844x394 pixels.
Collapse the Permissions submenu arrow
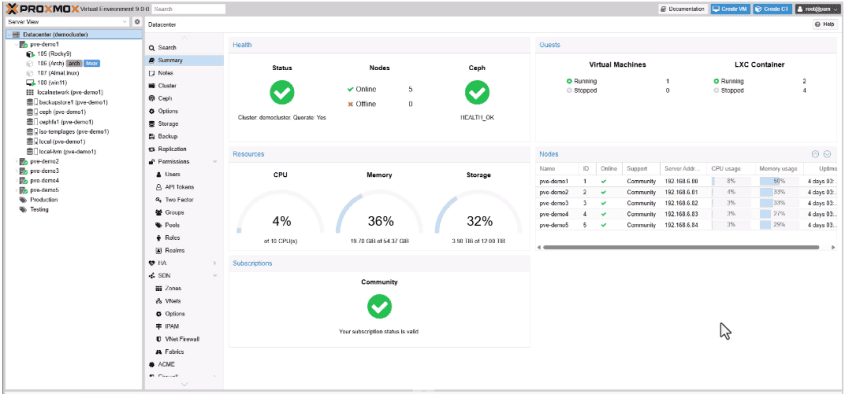coord(215,162)
